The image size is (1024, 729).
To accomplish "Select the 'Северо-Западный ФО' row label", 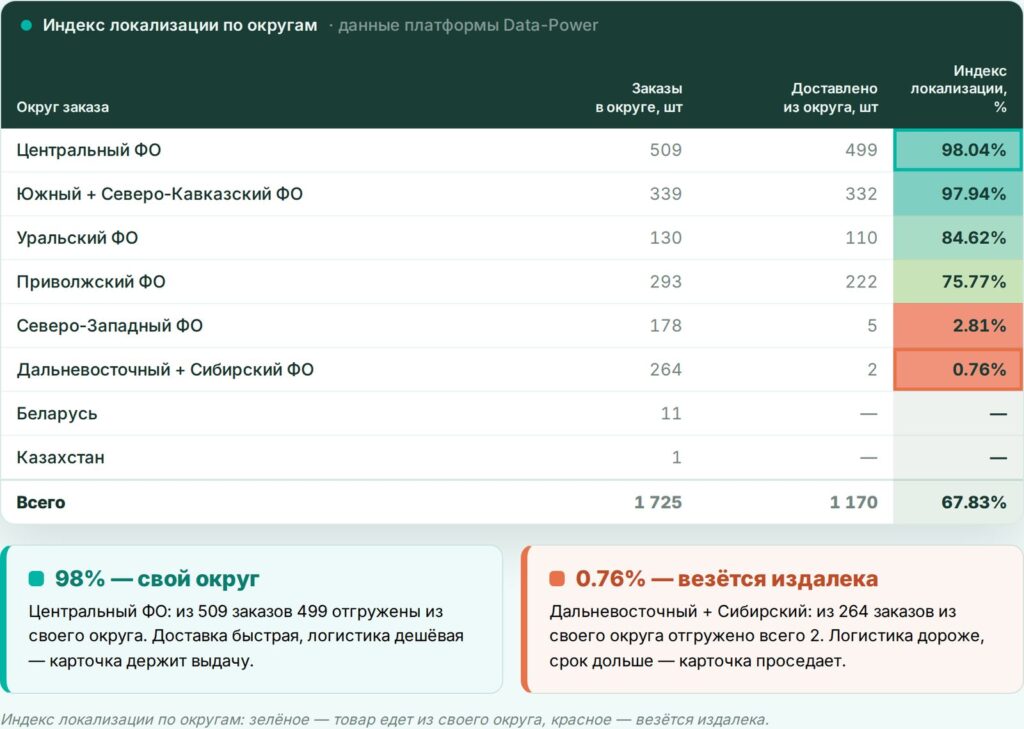I will pyautogui.click(x=110, y=325).
